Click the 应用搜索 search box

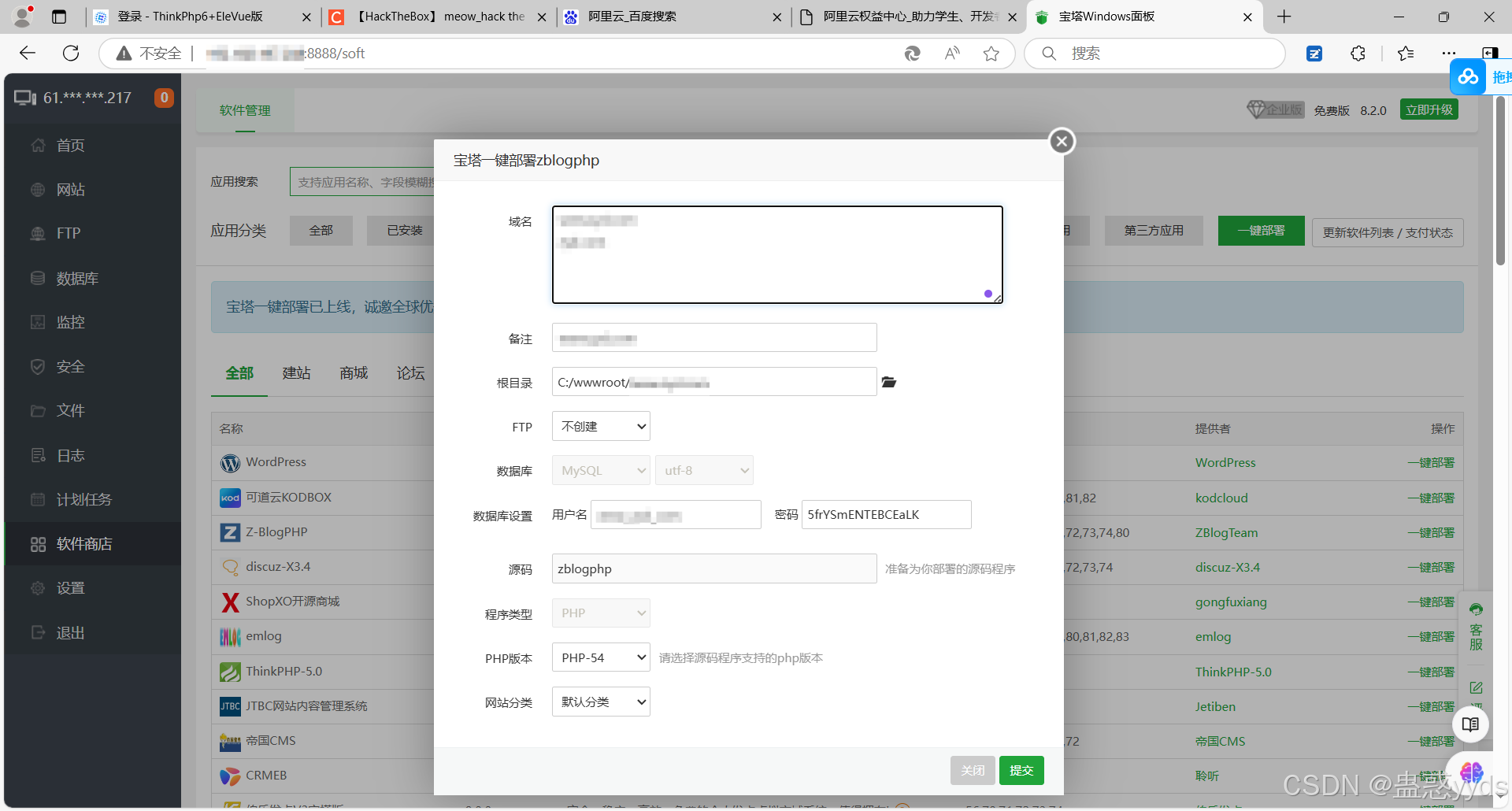361,182
